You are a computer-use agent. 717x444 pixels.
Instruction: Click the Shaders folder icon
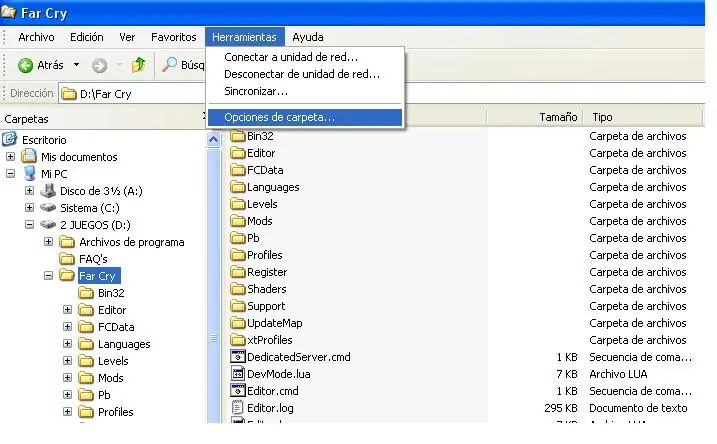point(238,289)
